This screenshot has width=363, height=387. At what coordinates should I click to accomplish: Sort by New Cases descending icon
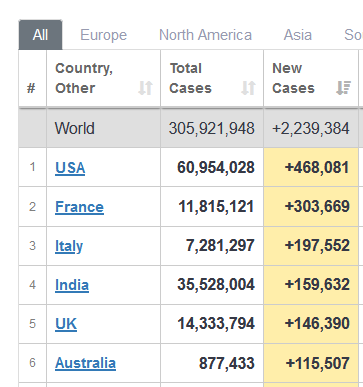tap(344, 88)
